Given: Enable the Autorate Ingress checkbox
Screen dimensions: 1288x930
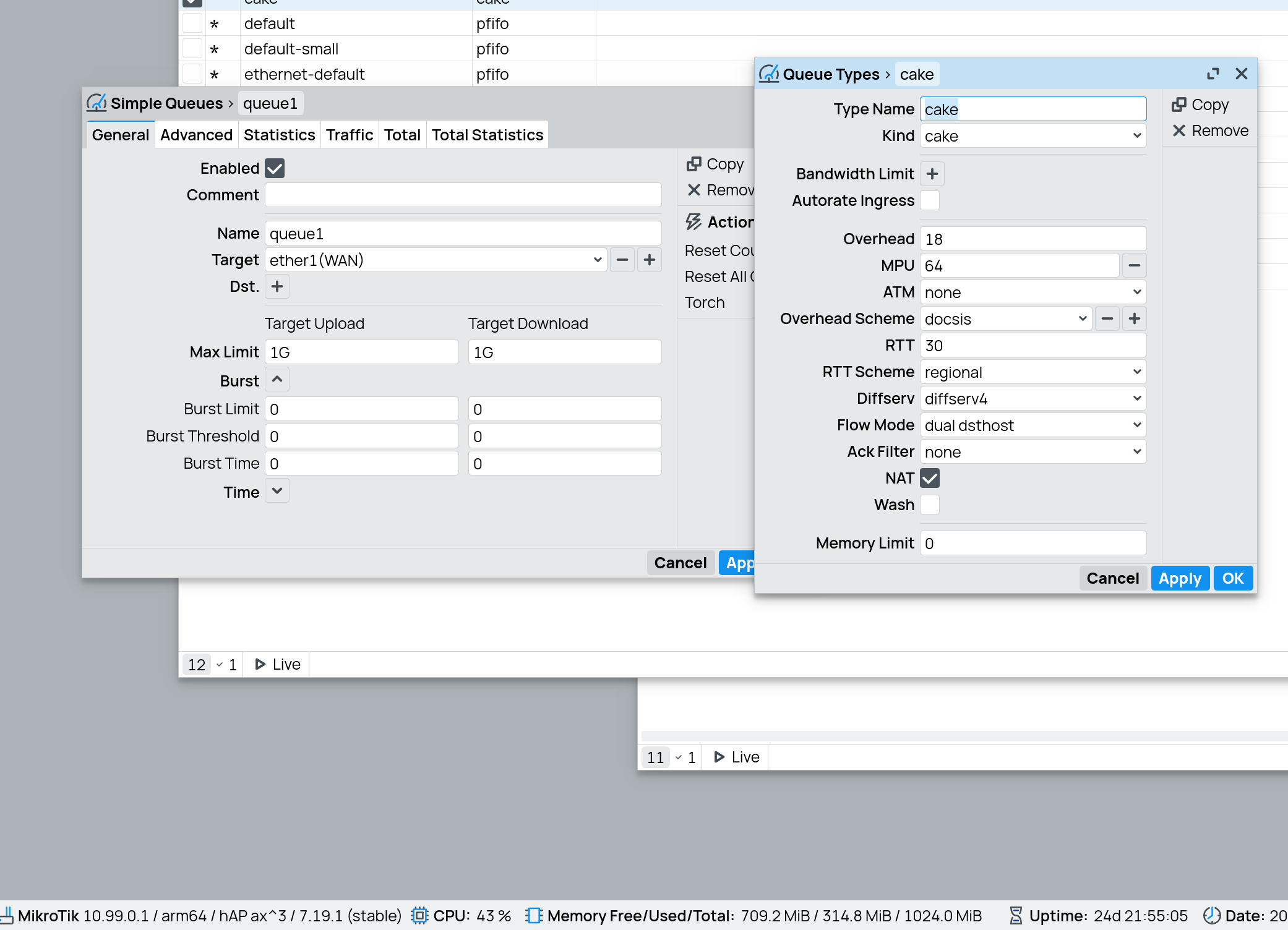Looking at the screenshot, I should pos(930,200).
